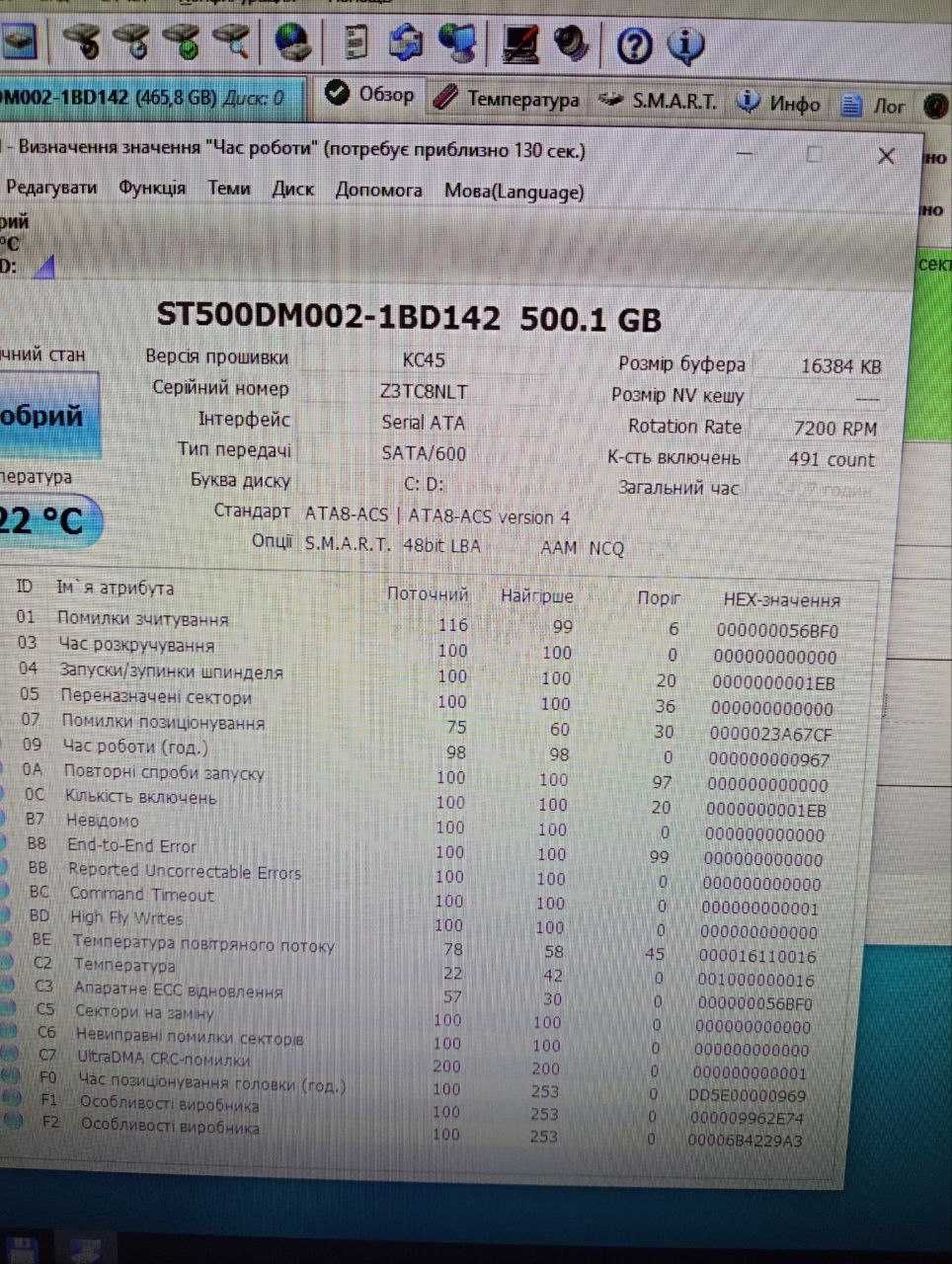Select SMART row 07 Помилки позиціонування
Screen dimensions: 952x1264
[427, 727]
